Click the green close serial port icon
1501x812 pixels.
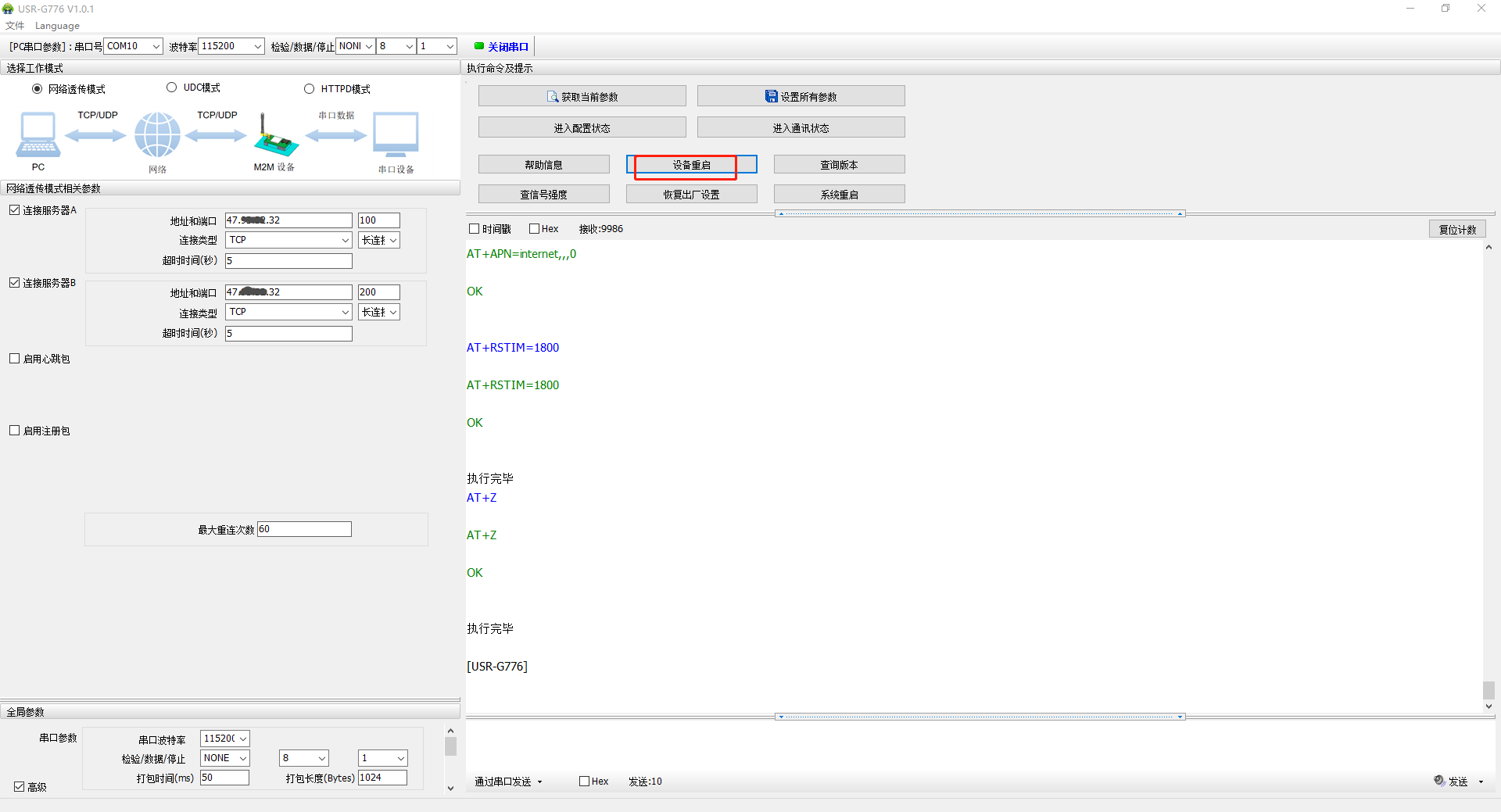479,46
